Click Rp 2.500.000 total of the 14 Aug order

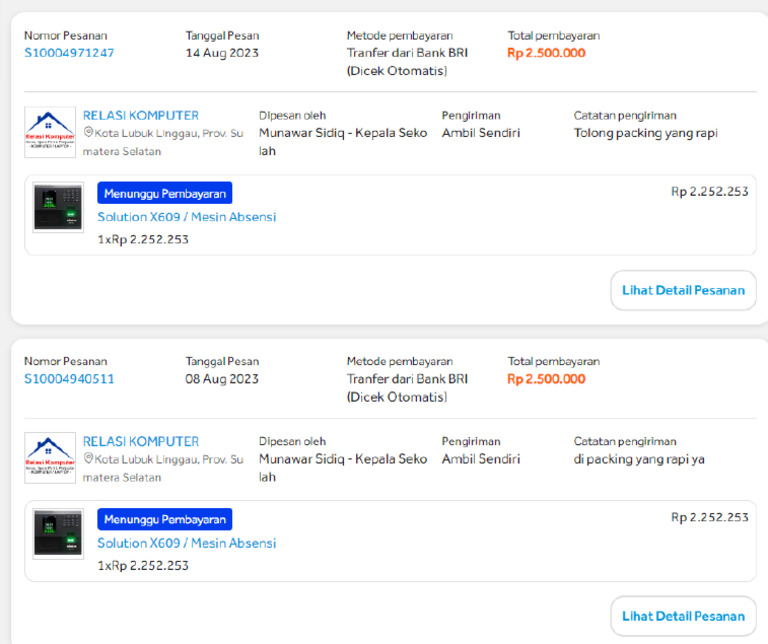tap(546, 53)
